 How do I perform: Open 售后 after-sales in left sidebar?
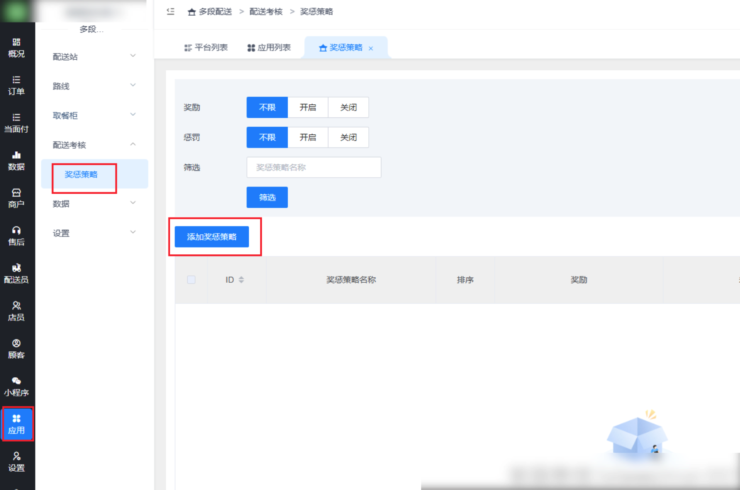[16, 235]
